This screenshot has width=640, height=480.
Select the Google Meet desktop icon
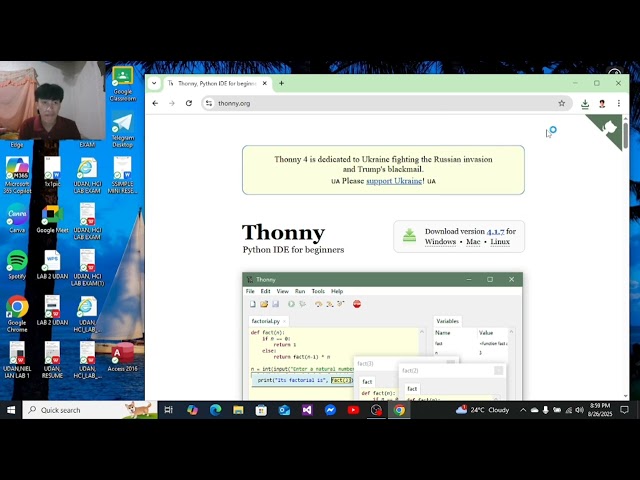coord(52,218)
